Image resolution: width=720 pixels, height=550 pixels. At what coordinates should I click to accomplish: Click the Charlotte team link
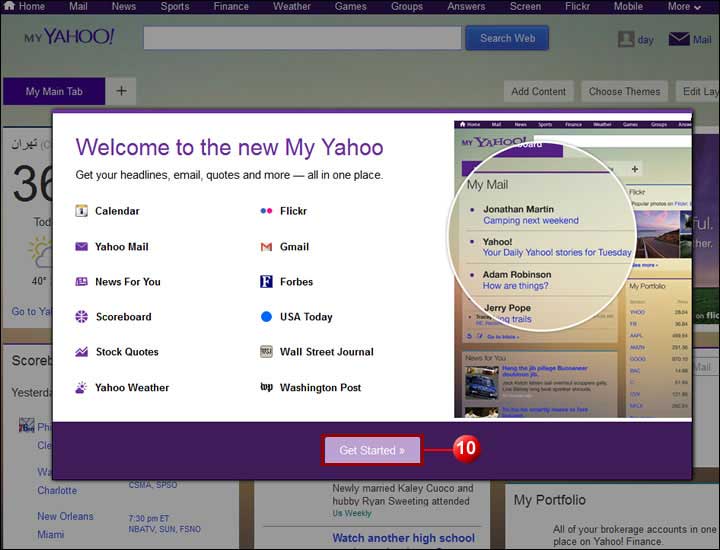(x=57, y=490)
